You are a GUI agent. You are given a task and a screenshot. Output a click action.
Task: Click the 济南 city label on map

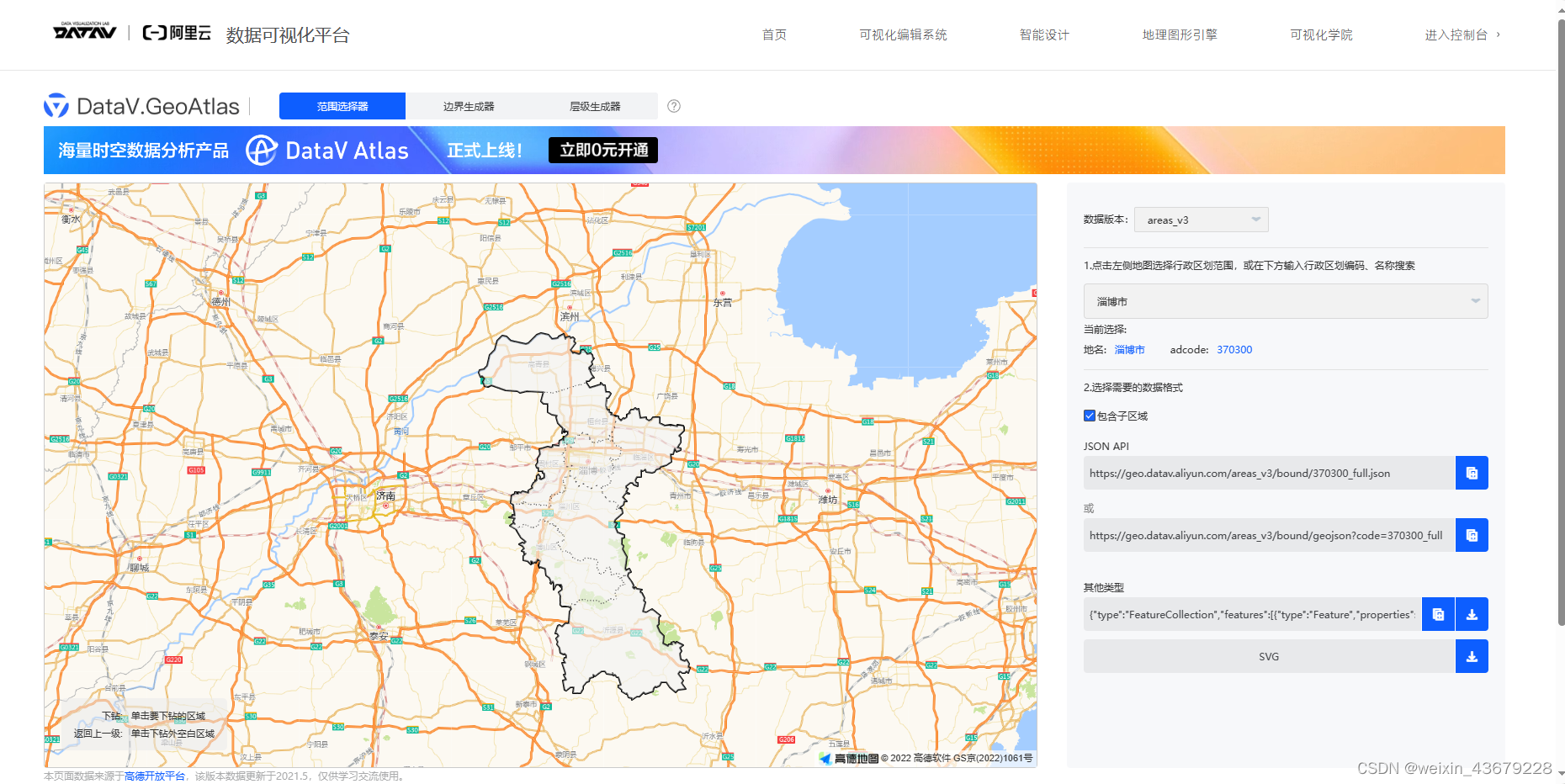385,495
